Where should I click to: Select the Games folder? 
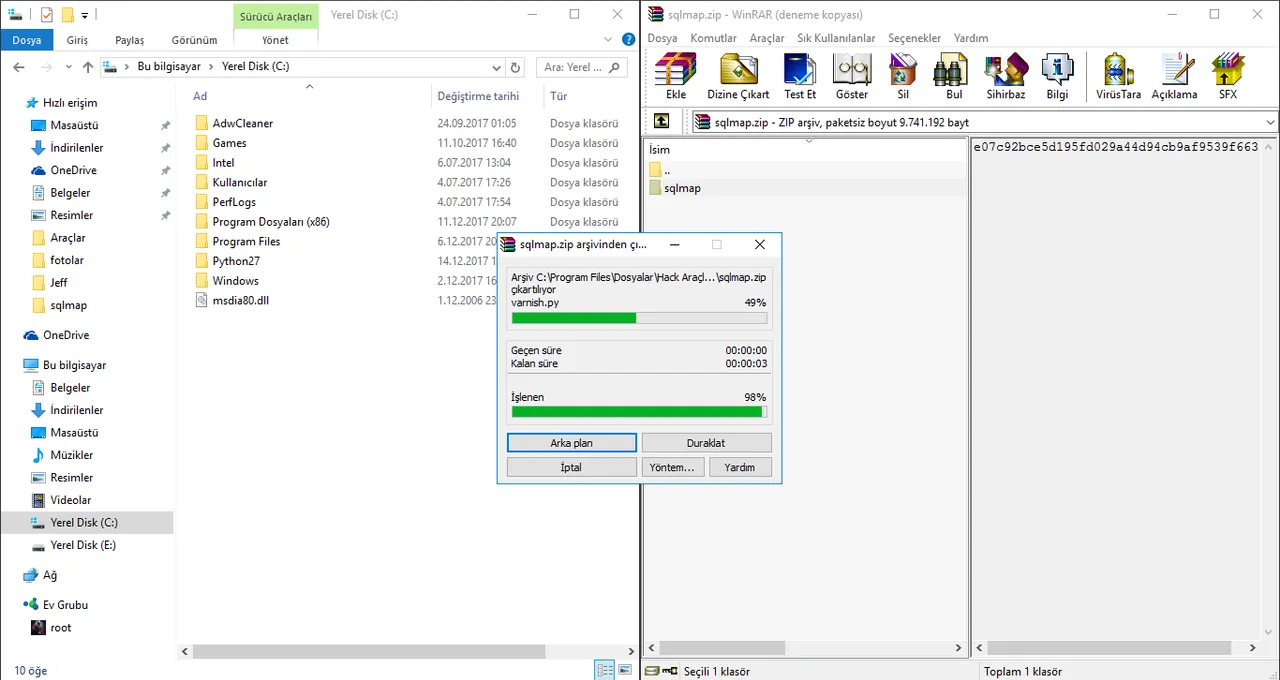(x=229, y=143)
